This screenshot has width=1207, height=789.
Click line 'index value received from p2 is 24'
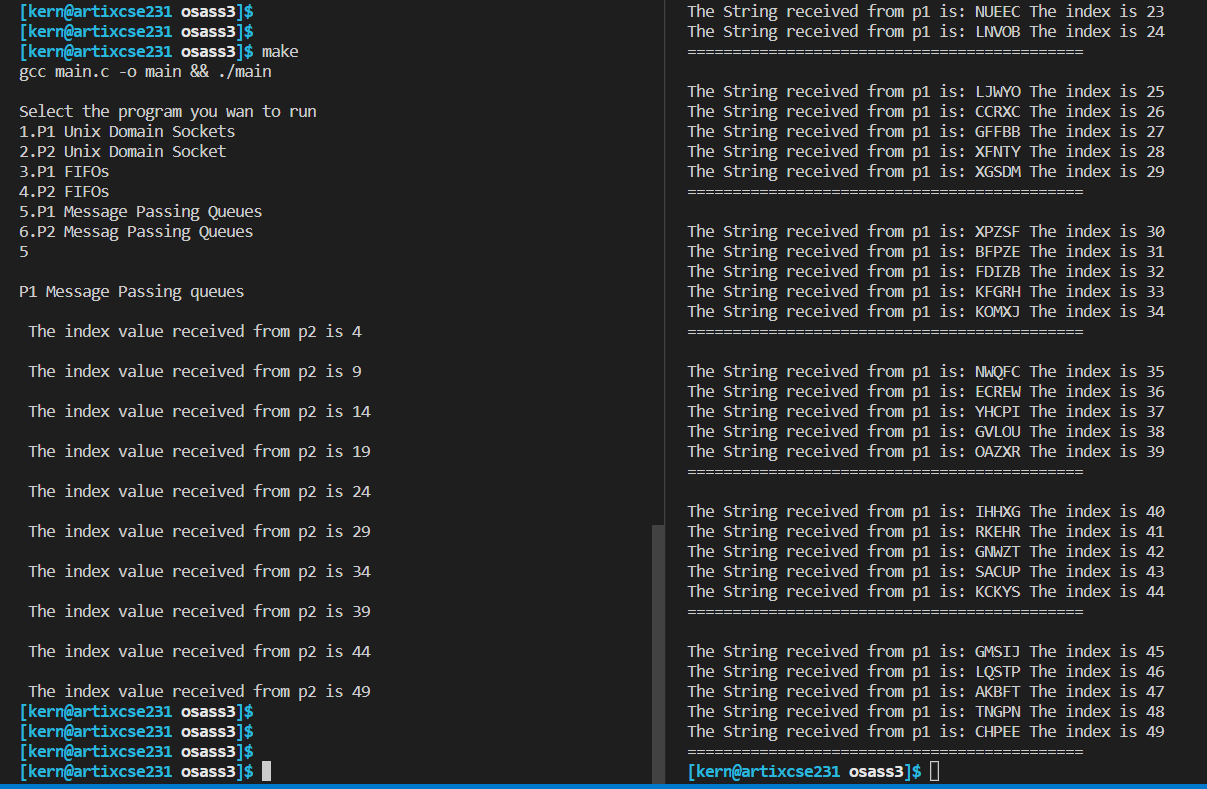199,491
